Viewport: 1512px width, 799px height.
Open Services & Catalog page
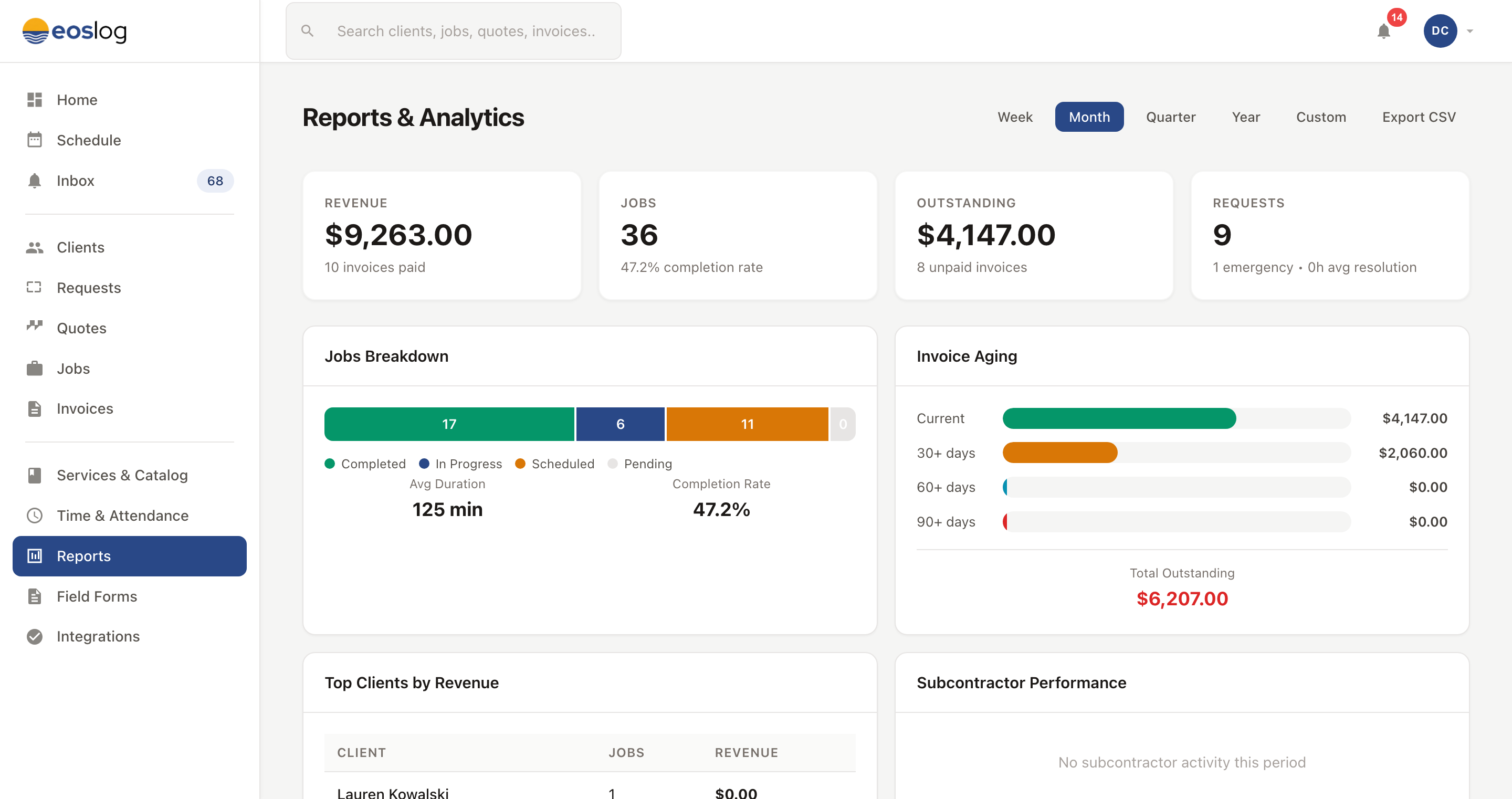[130, 475]
